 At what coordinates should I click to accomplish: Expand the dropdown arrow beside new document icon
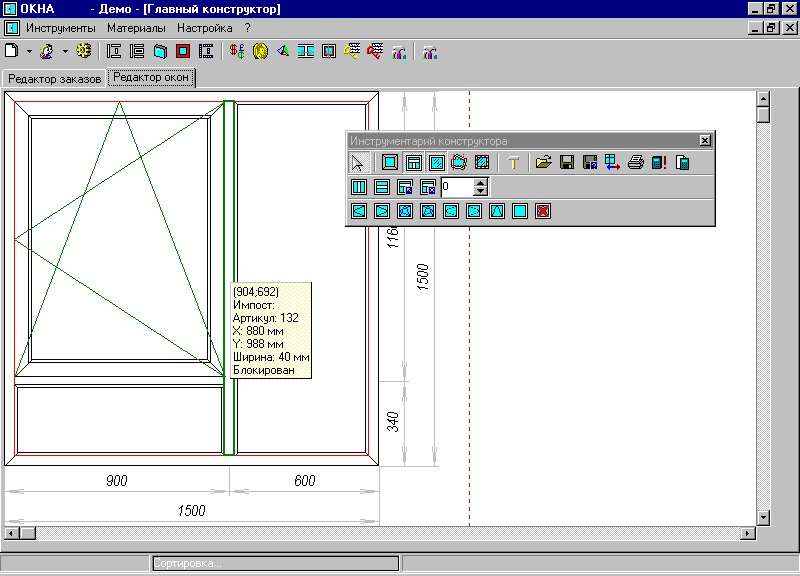pyautogui.click(x=30, y=51)
